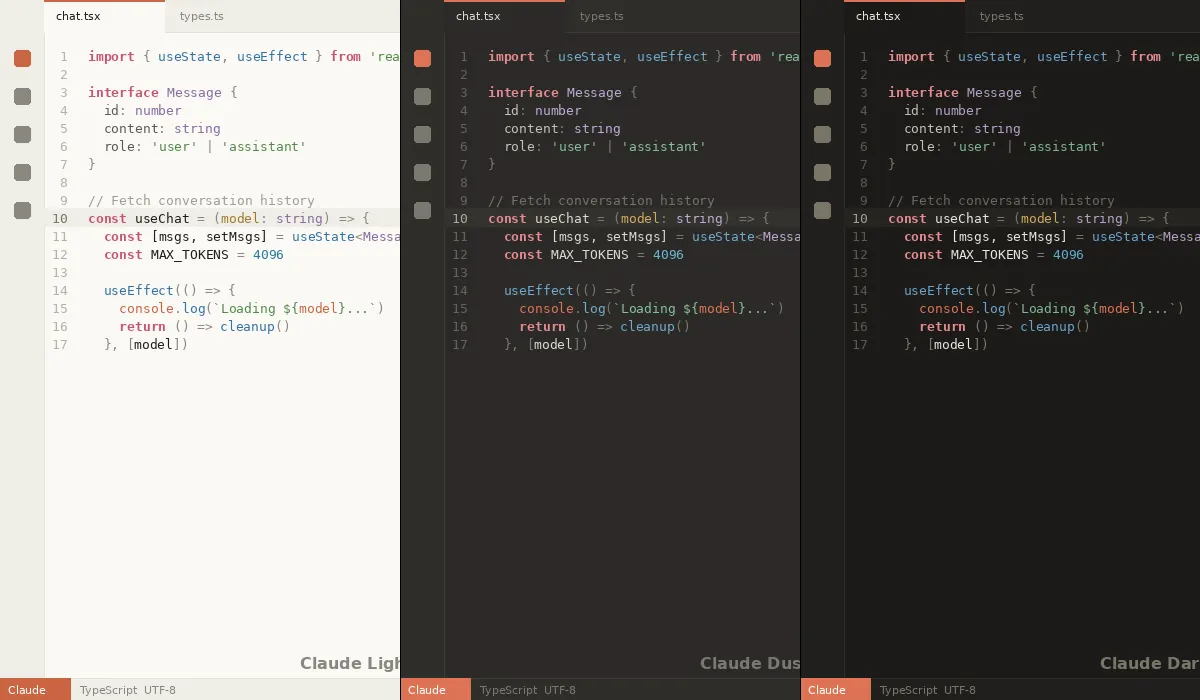Click second sidebar square icon in Dark theme panel
Image resolution: width=1200 pixels, height=700 pixels.
(822, 97)
